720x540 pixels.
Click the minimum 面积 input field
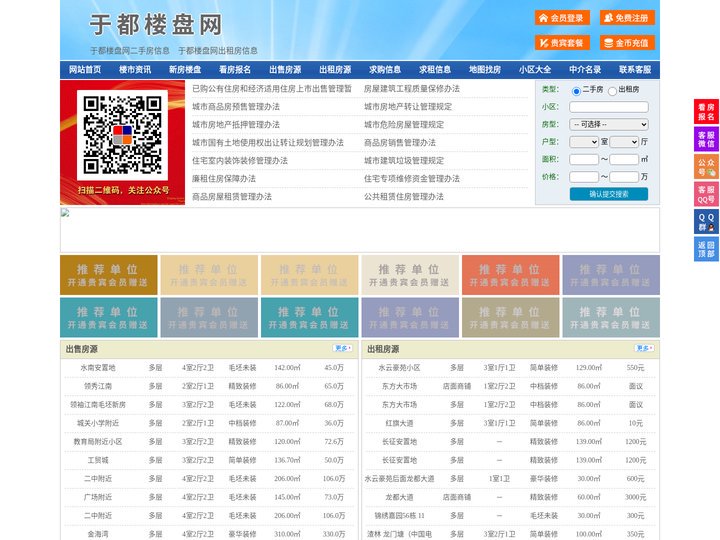(x=584, y=159)
